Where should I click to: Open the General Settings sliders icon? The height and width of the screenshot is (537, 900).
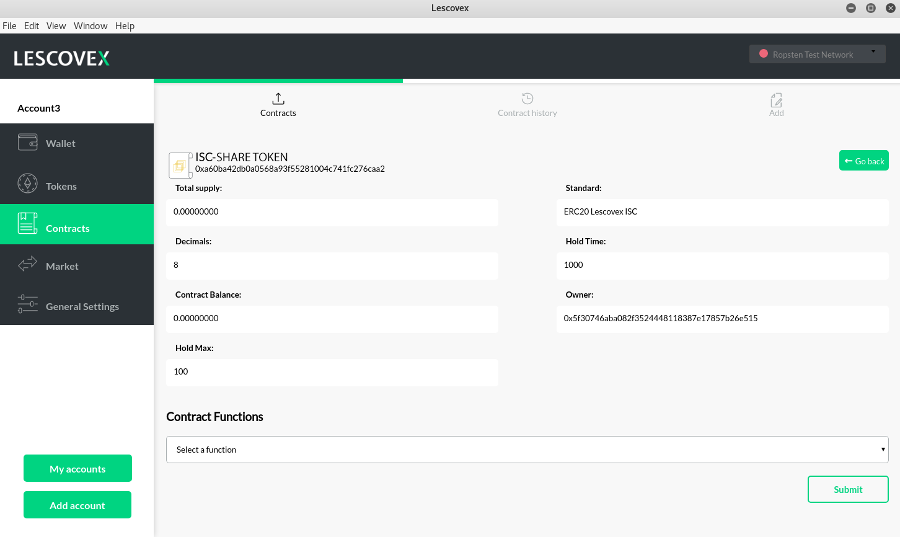click(28, 304)
